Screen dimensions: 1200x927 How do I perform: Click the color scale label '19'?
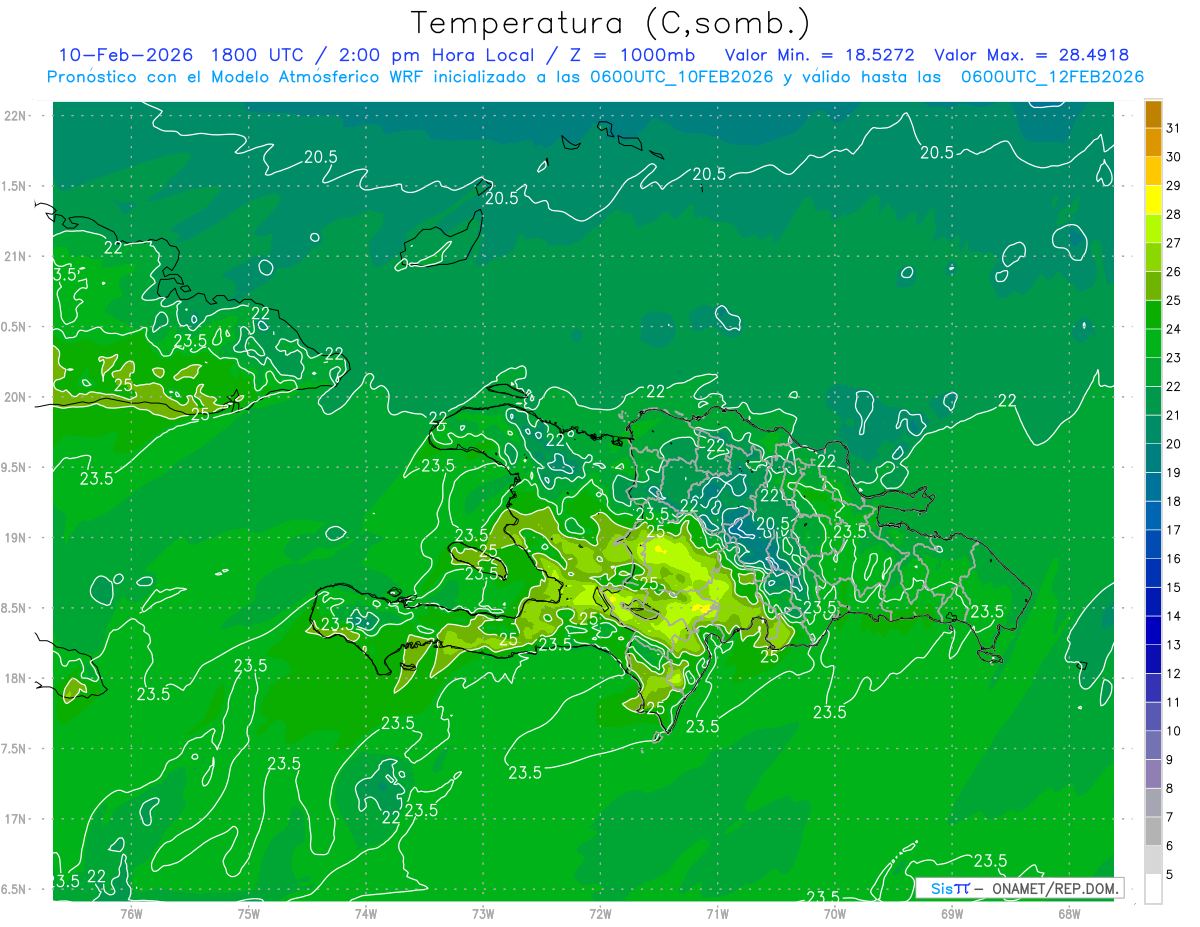pos(1174,473)
